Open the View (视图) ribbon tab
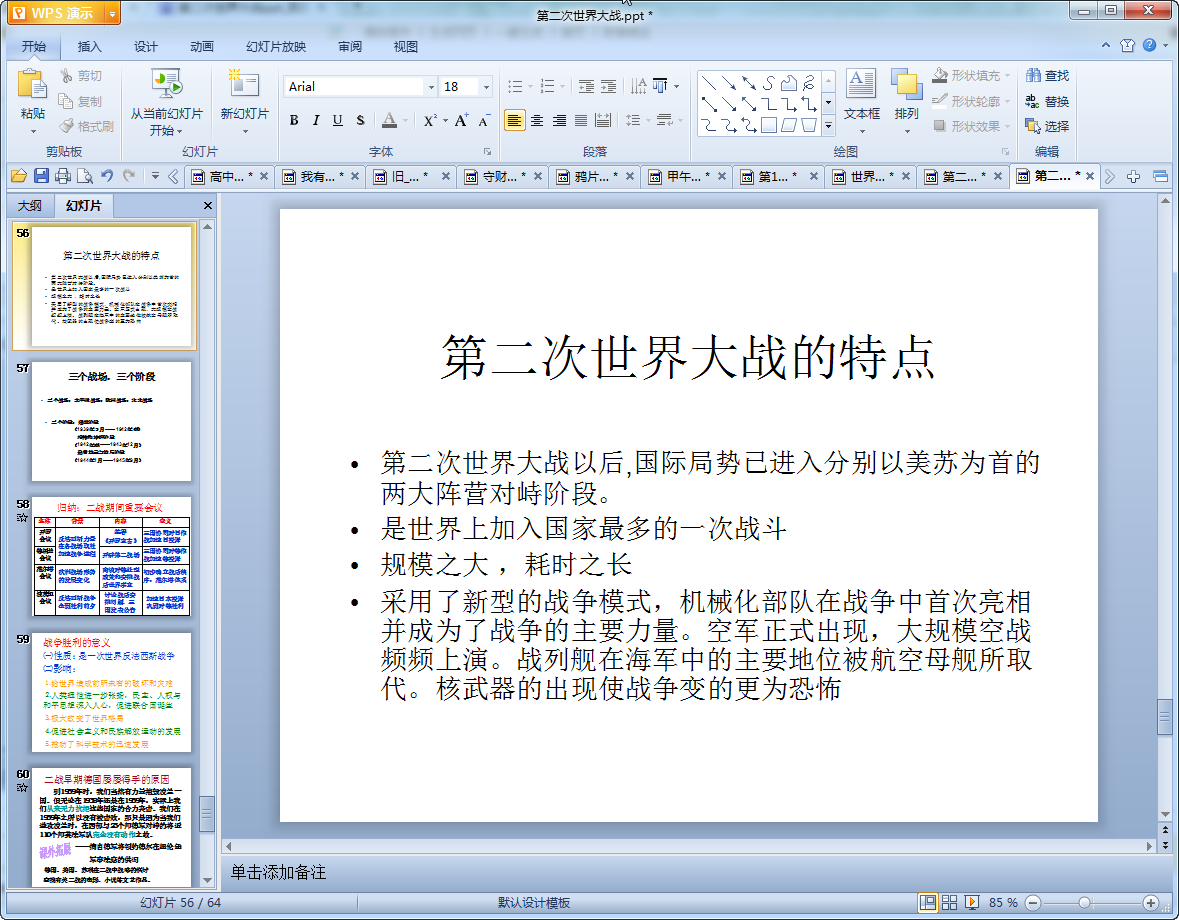The height and width of the screenshot is (920, 1179). pos(405,47)
